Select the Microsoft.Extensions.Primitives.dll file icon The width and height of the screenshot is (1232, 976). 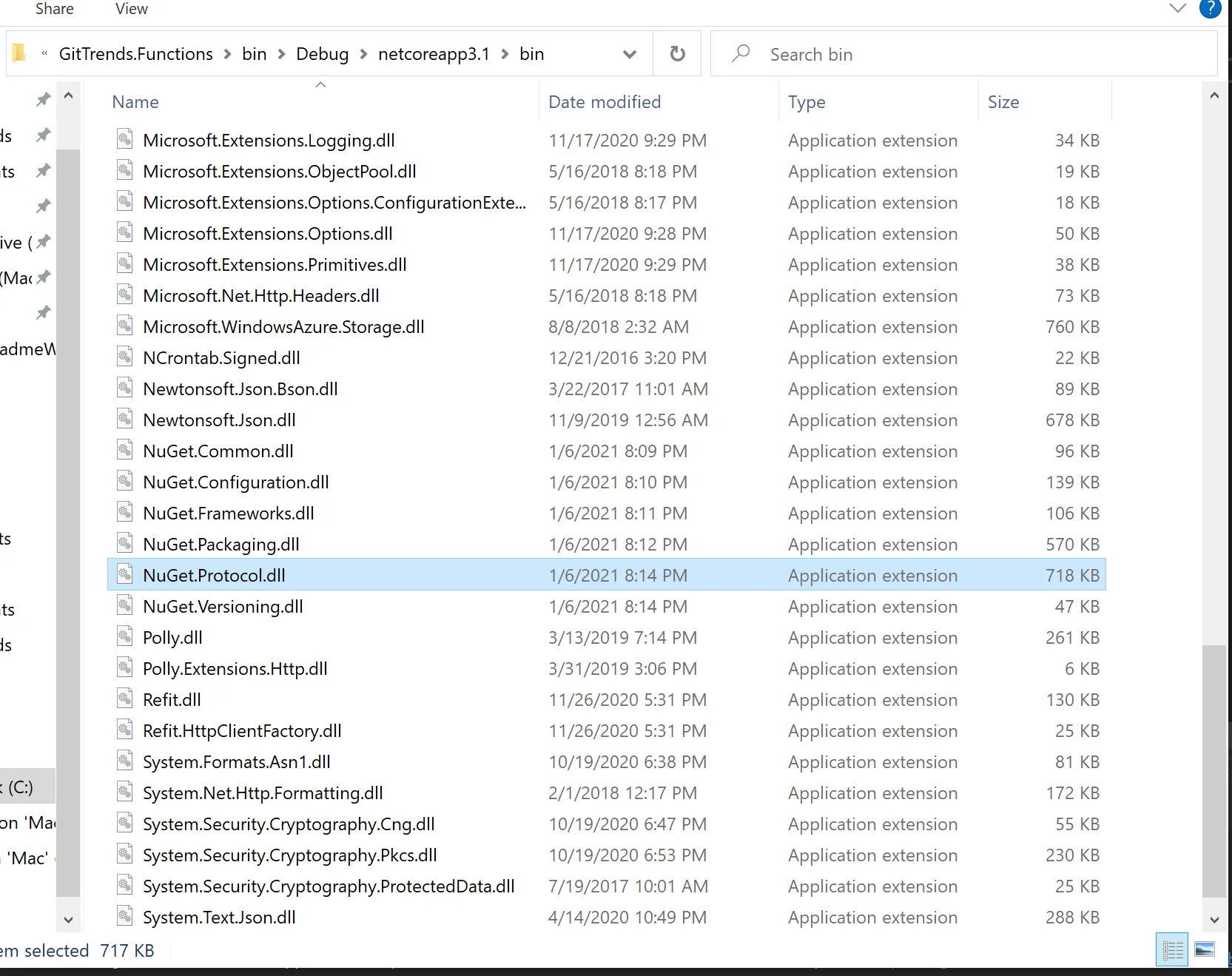pos(125,263)
